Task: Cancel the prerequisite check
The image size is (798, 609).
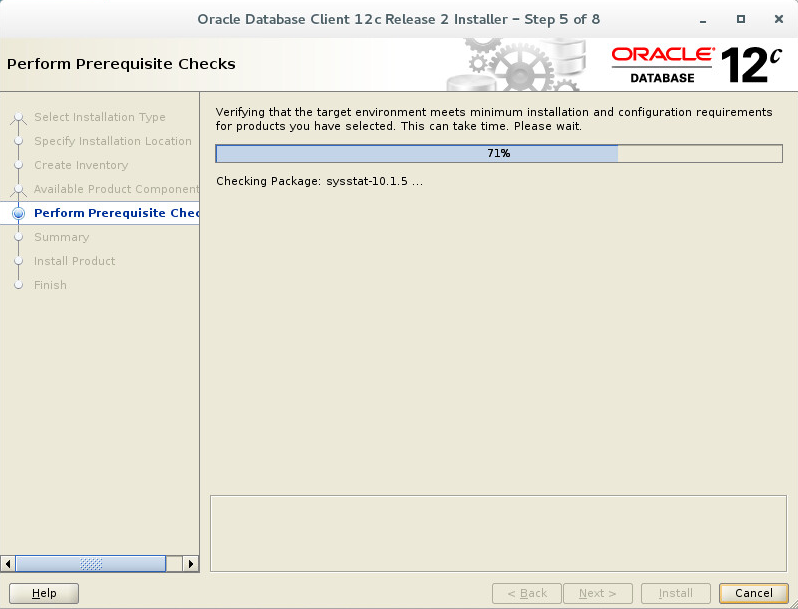Action: click(754, 593)
